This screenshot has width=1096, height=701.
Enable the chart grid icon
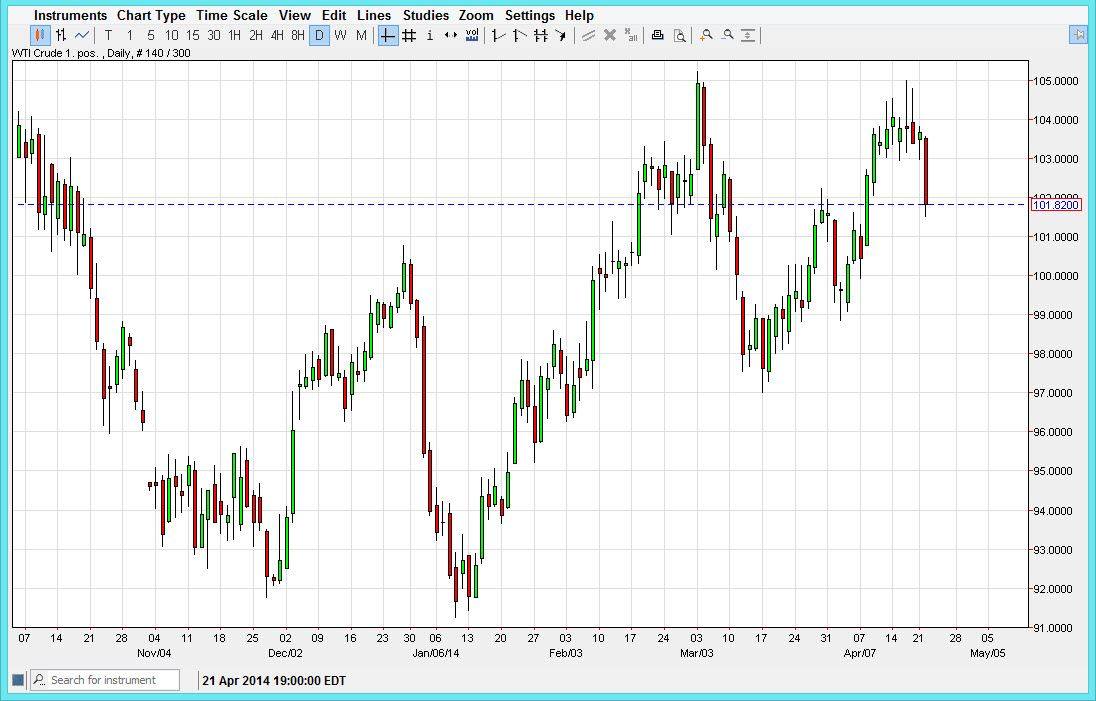[409, 35]
